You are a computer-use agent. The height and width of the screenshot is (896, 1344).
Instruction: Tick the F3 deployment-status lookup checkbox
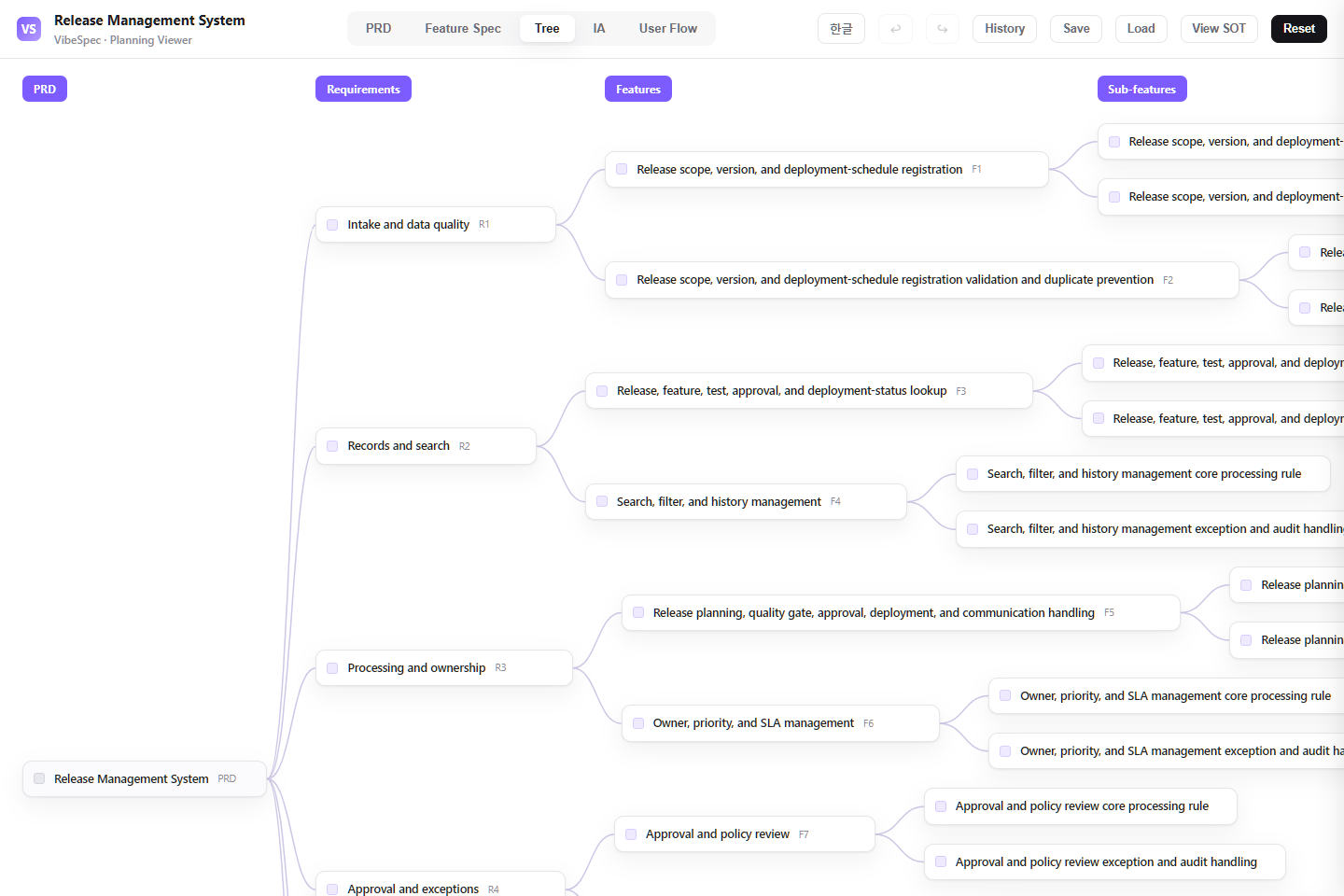coord(602,391)
